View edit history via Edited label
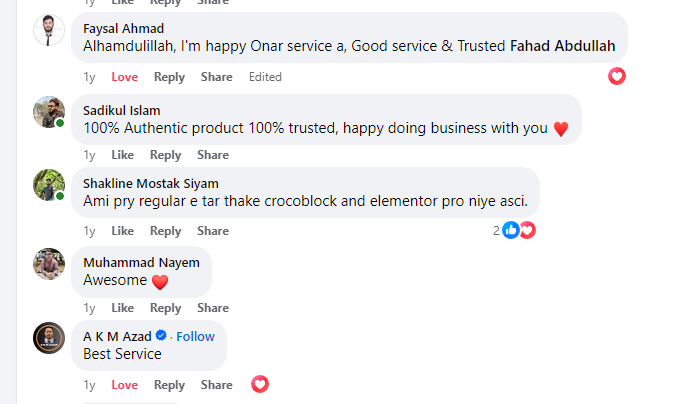The height and width of the screenshot is (404, 693). point(265,77)
